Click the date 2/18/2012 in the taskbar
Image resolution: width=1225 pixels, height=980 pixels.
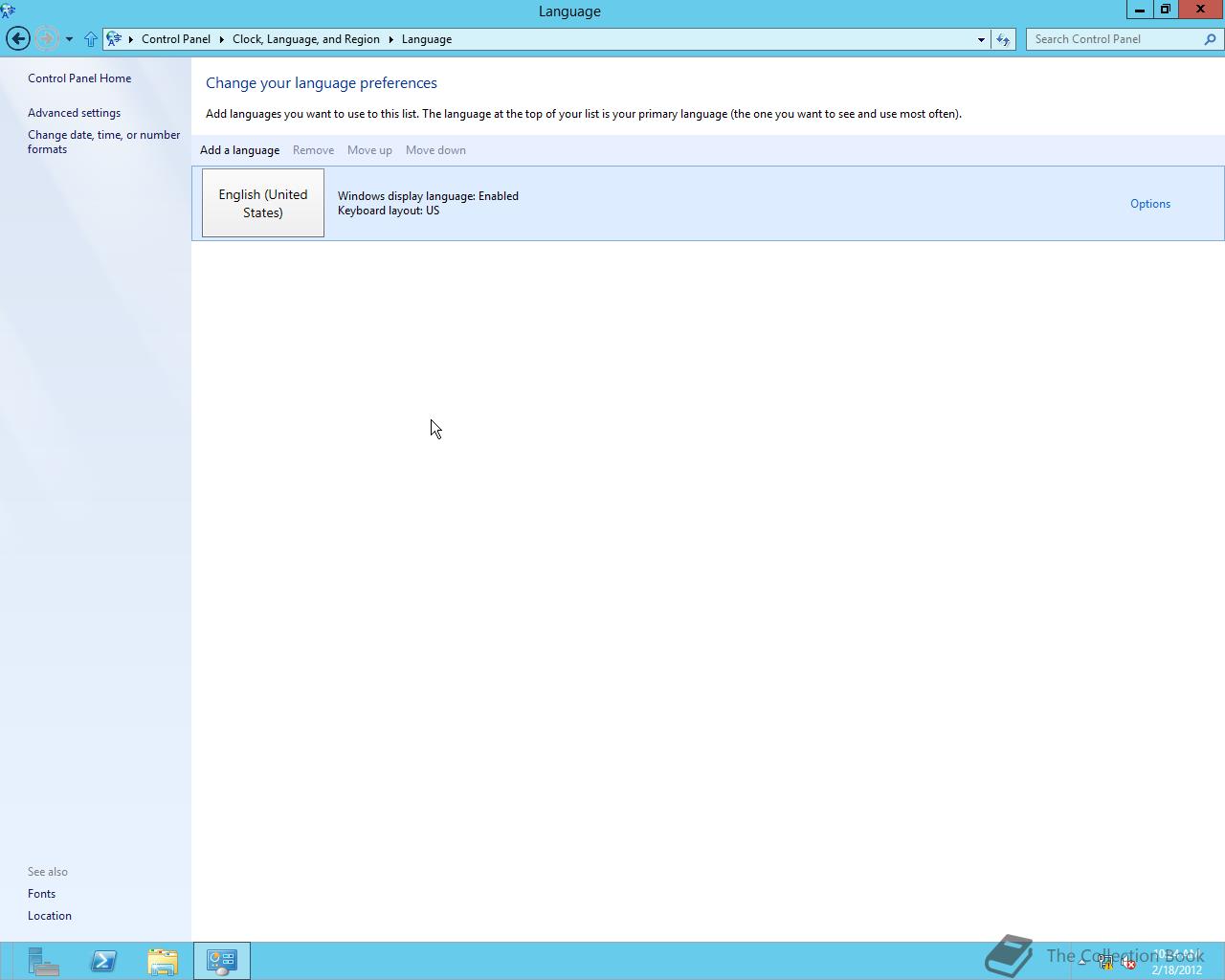[1176, 969]
